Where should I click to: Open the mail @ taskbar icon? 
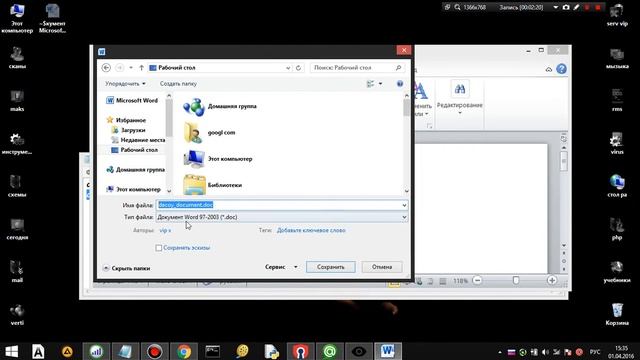click(329, 351)
